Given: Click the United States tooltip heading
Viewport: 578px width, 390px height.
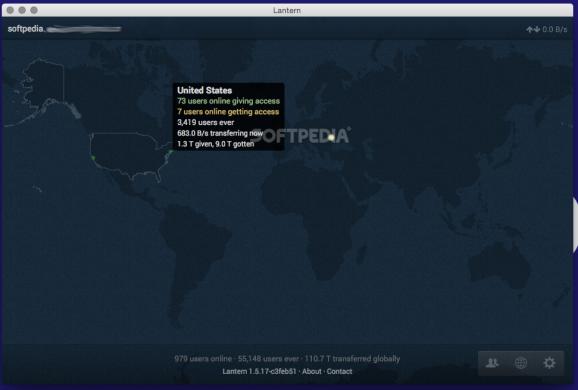Looking at the screenshot, I should 205,90.
